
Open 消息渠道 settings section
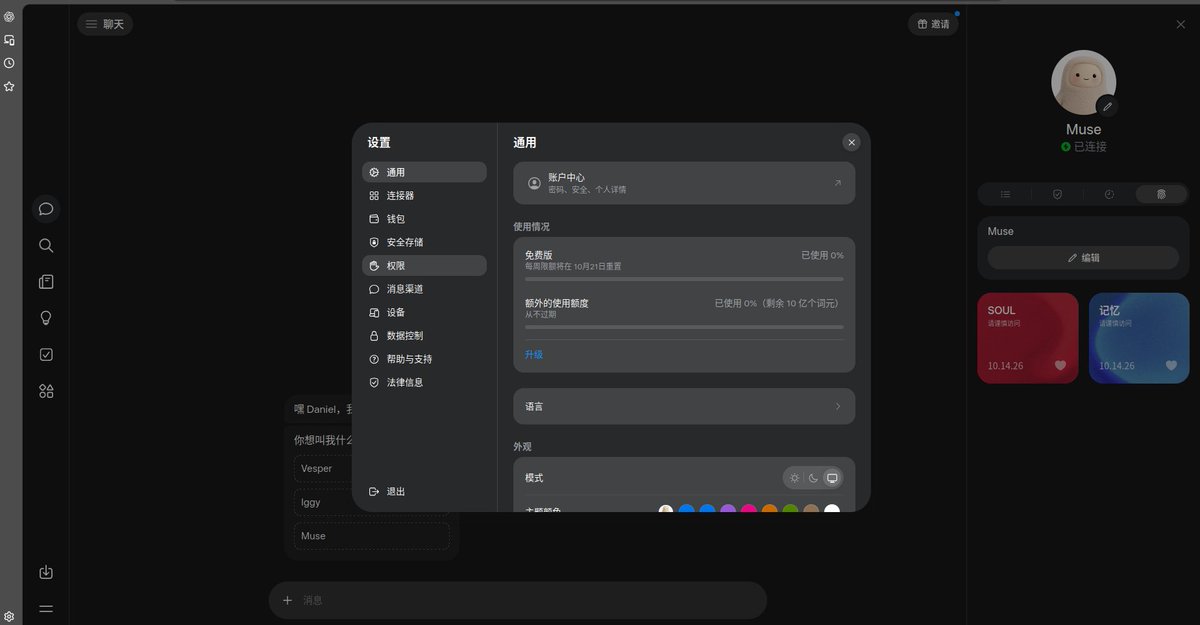click(424, 289)
